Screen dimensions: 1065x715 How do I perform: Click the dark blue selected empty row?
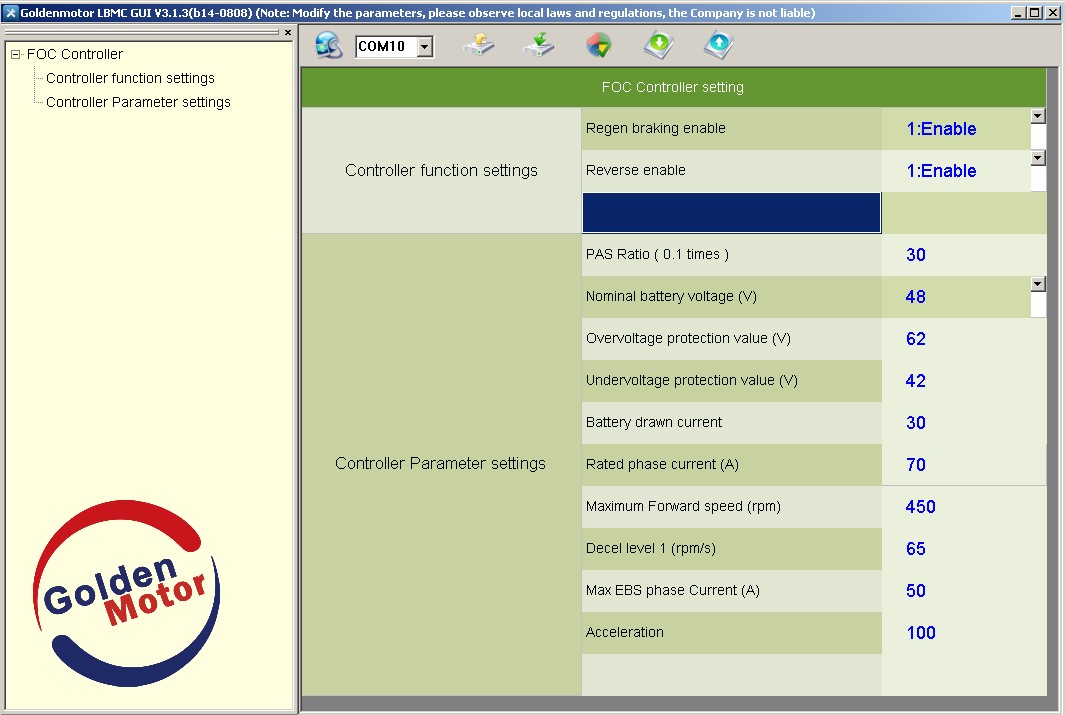pyautogui.click(x=731, y=213)
